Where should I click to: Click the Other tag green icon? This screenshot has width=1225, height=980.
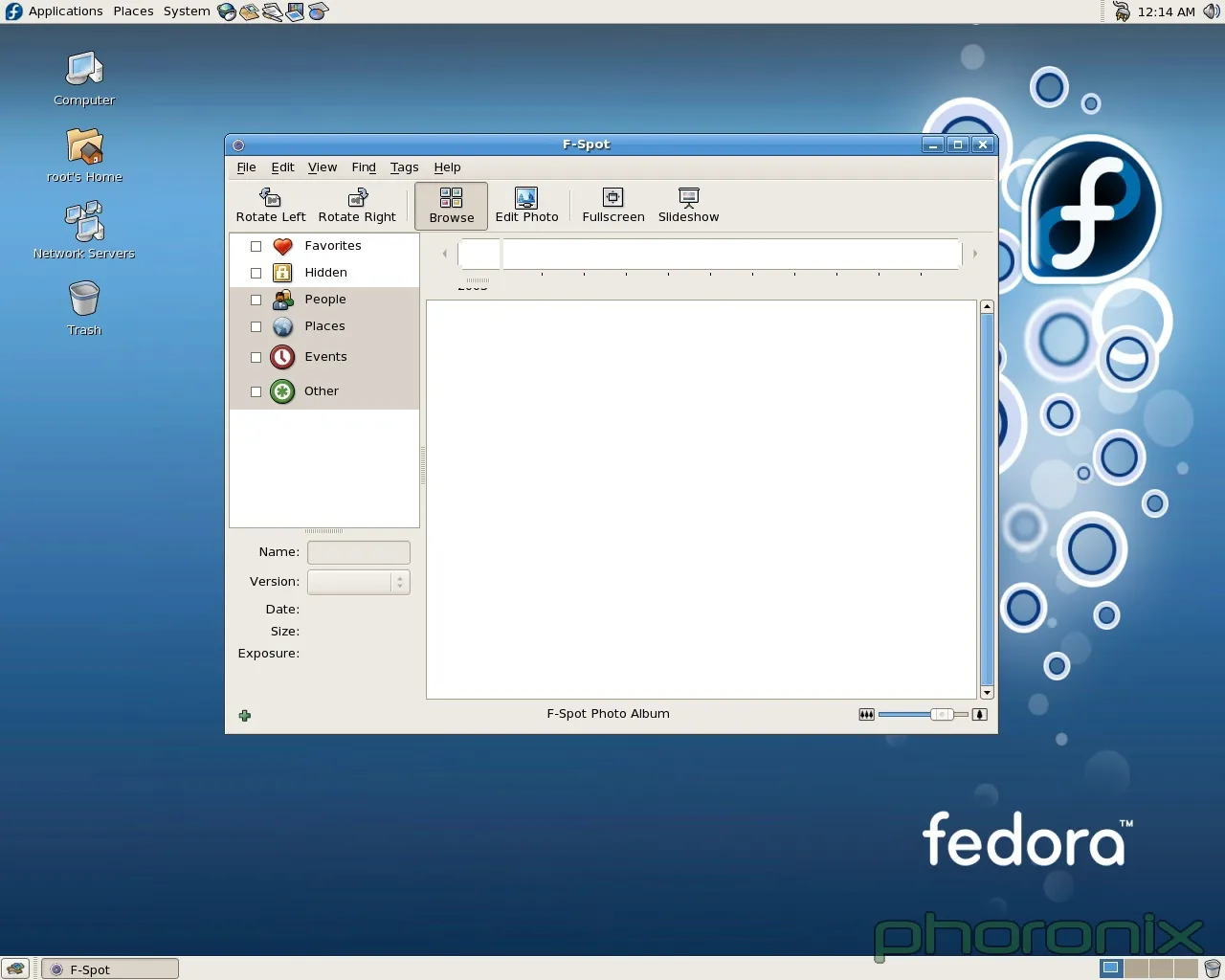point(282,391)
